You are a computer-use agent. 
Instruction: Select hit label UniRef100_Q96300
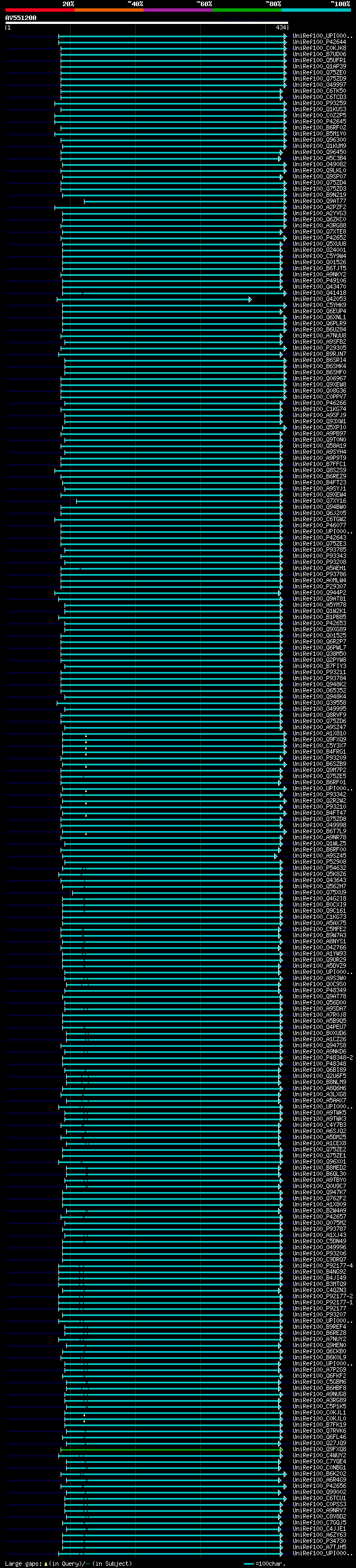(319, 140)
